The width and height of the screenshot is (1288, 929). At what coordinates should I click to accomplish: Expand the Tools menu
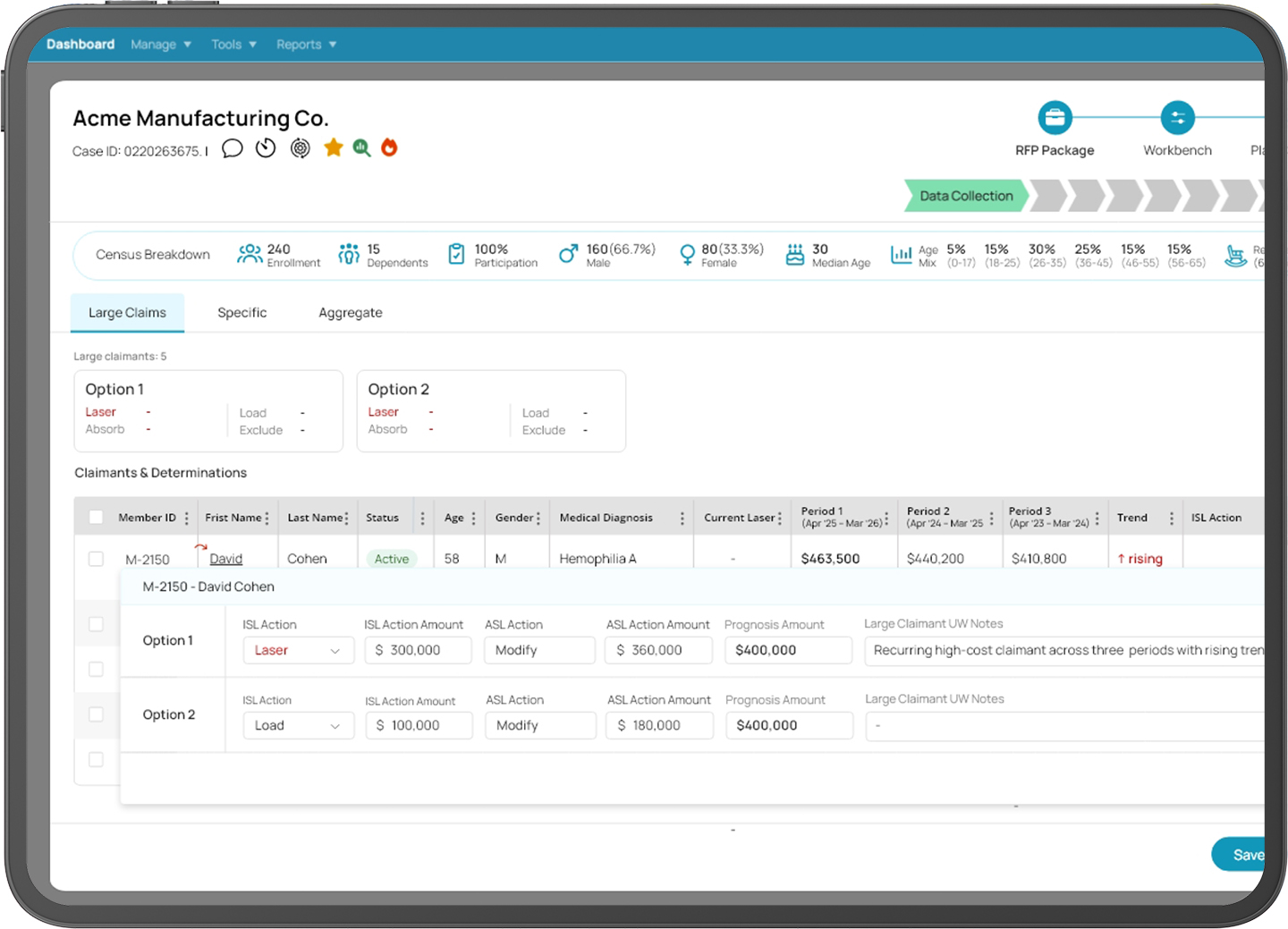(x=234, y=45)
